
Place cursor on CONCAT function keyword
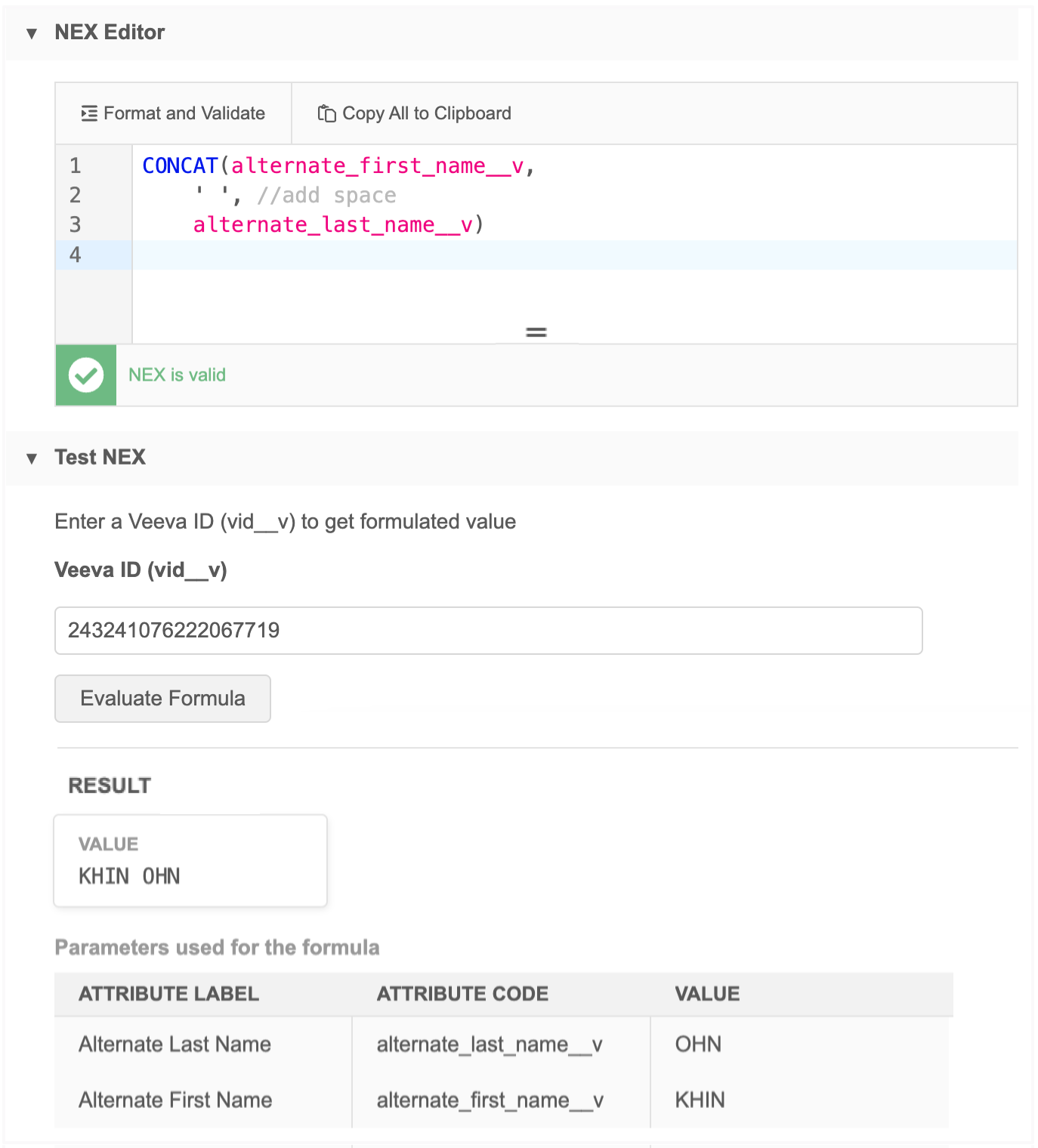pyautogui.click(x=180, y=166)
